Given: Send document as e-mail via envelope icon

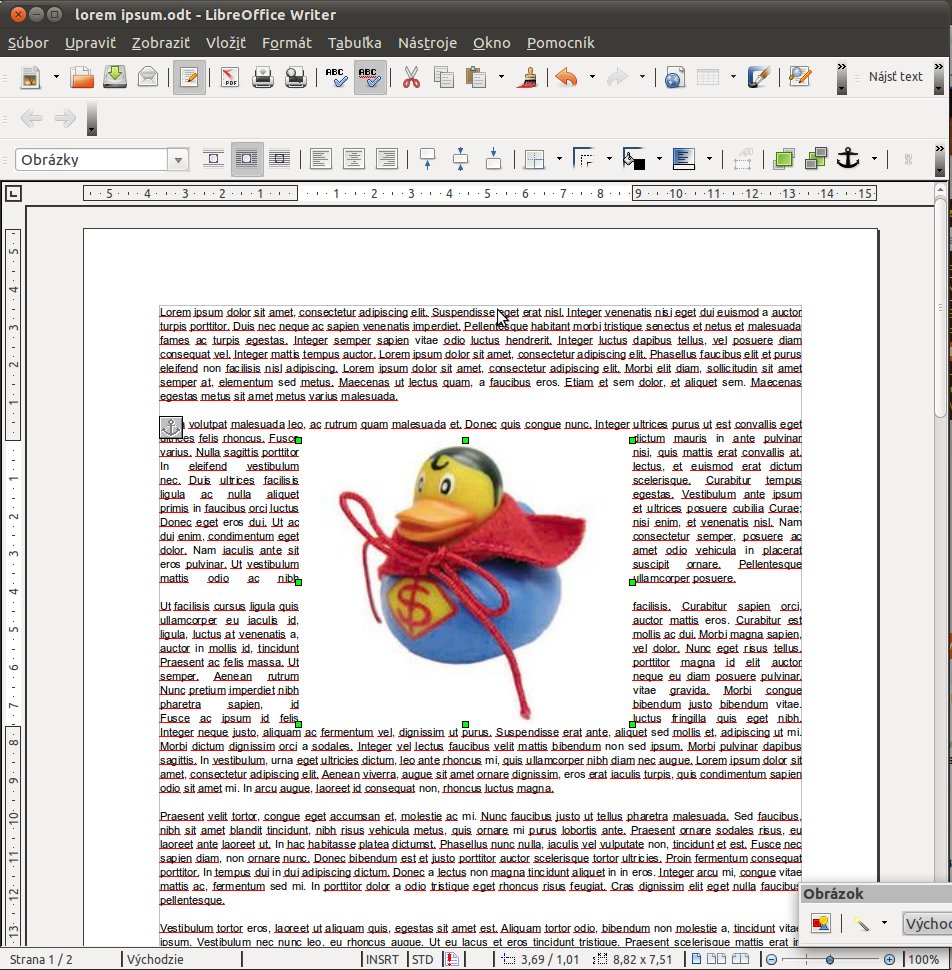Looking at the screenshot, I should tap(148, 77).
